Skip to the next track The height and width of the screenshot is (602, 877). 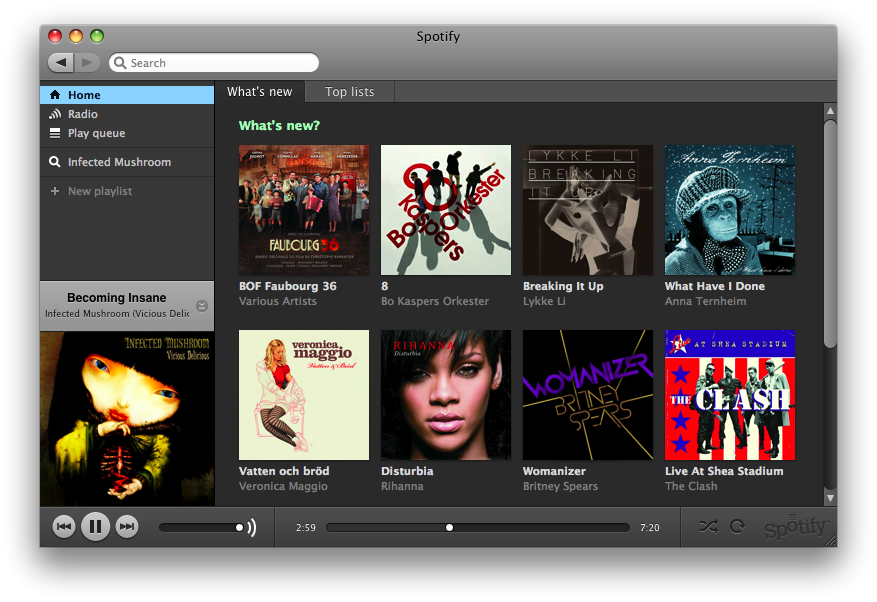[127, 526]
